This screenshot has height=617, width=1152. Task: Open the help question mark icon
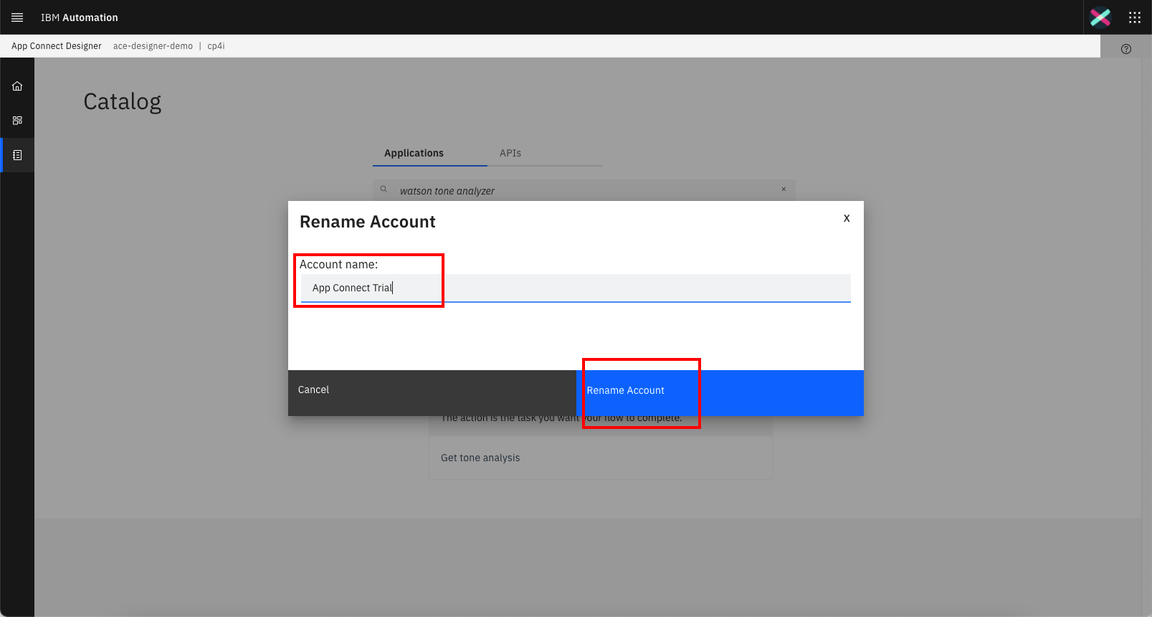pyautogui.click(x=1126, y=48)
